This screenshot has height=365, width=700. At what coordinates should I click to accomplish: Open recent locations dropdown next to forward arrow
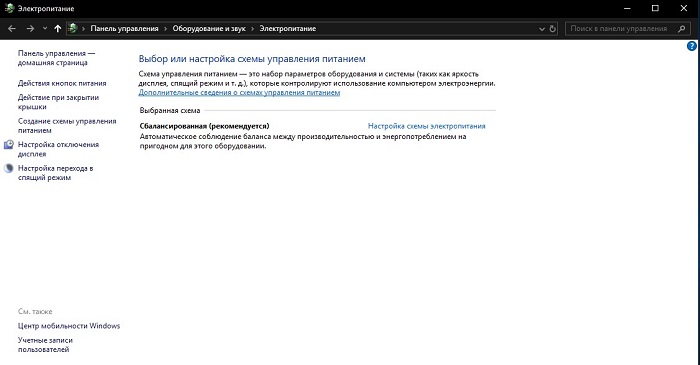(45, 29)
